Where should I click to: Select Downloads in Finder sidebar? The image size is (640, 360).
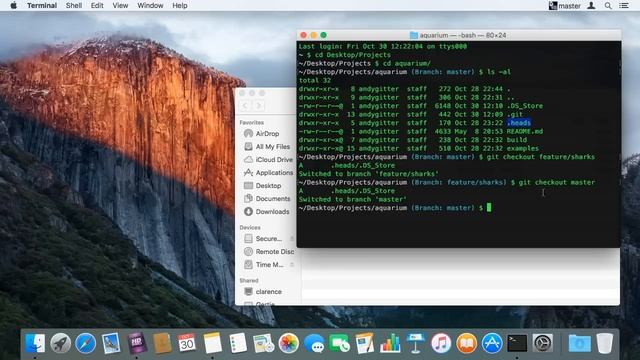coord(267,212)
